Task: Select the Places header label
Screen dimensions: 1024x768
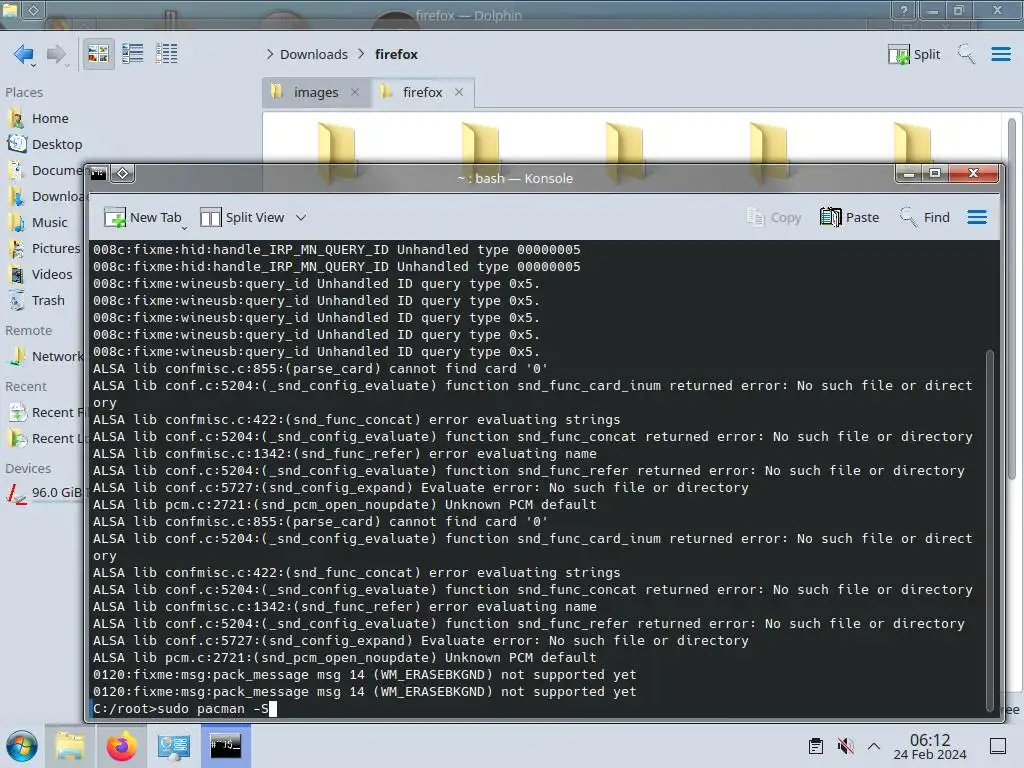Action: (24, 92)
